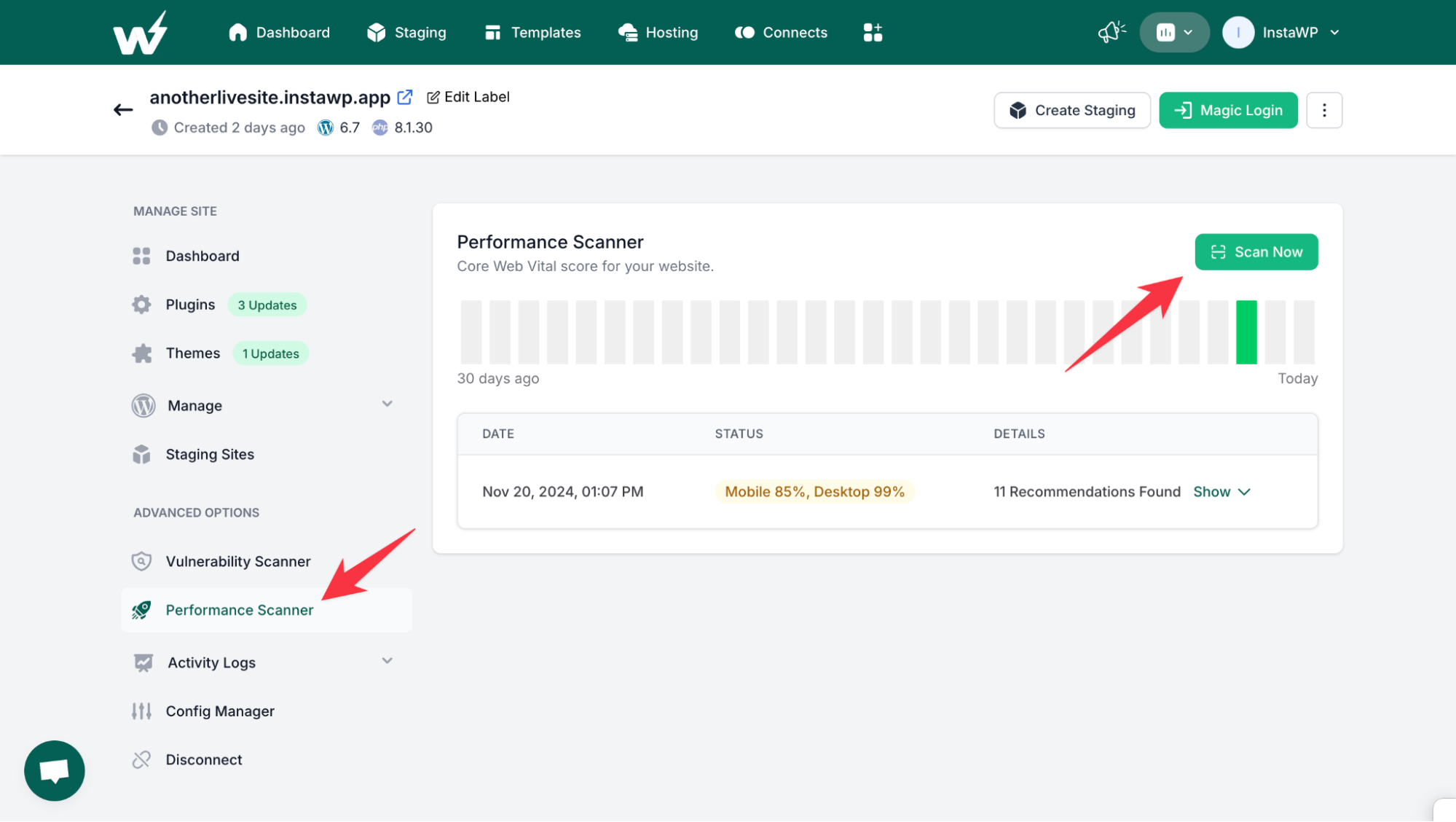
Task: Go back using the left arrow
Action: tap(123, 110)
